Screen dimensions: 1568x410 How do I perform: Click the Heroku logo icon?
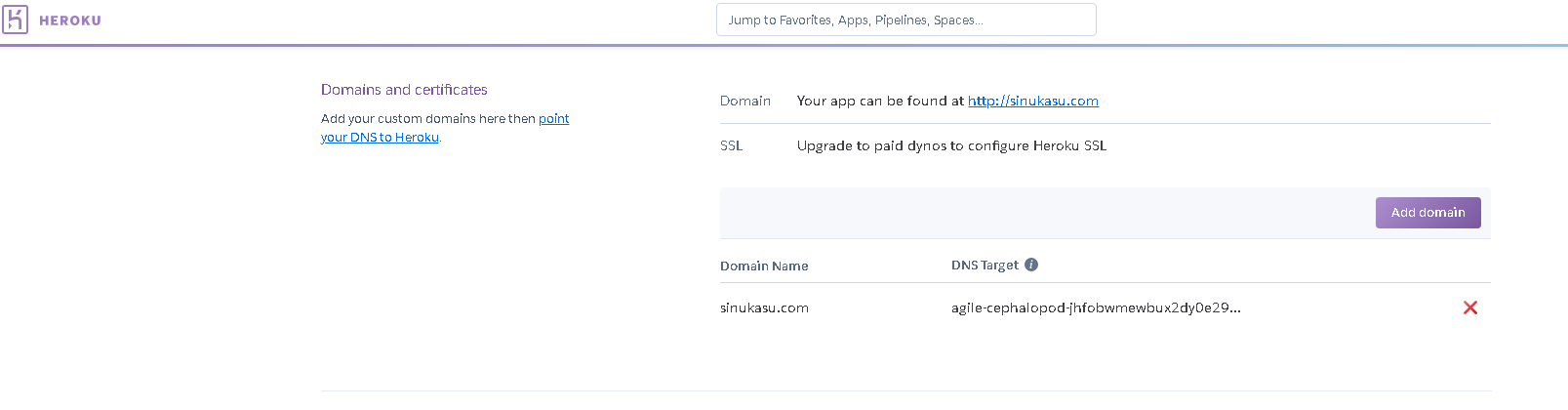15,20
